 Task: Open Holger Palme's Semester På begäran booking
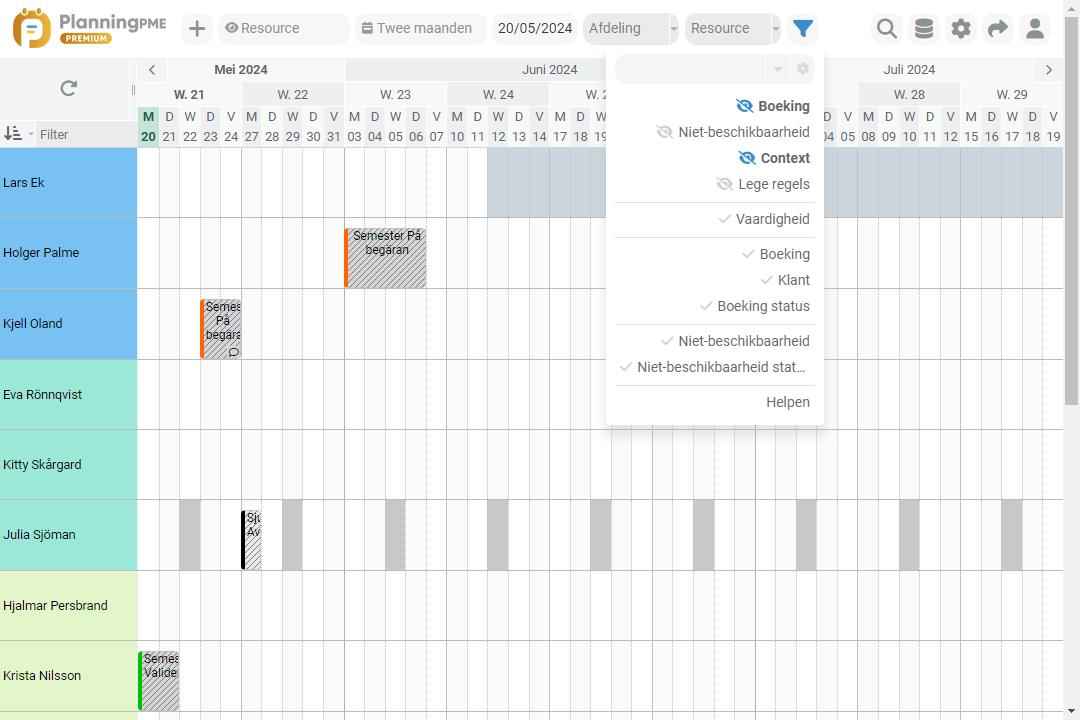[385, 258]
